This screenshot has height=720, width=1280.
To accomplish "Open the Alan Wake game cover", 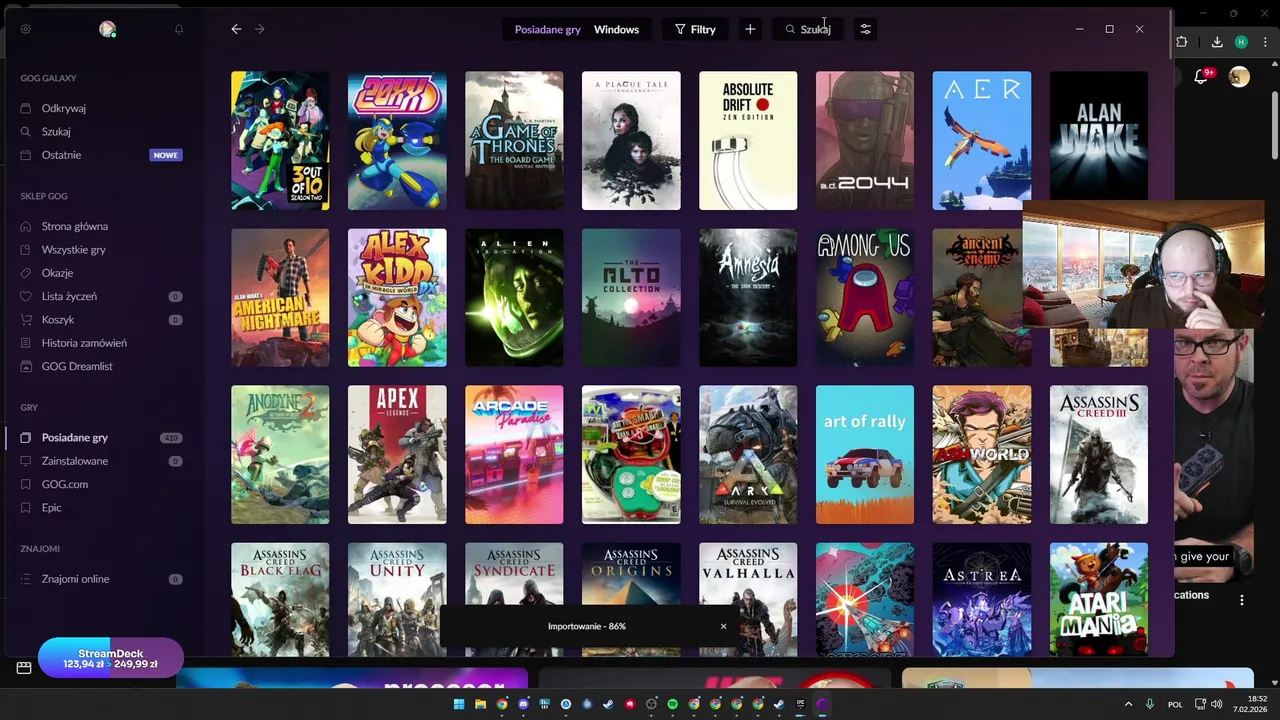I will [x=1099, y=136].
